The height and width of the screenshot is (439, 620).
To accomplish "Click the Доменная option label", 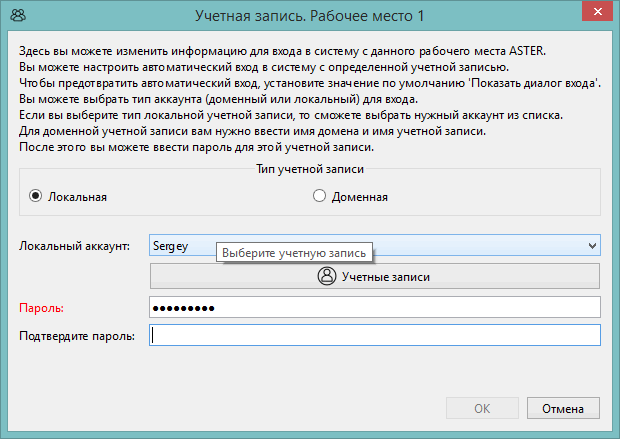I will tap(359, 197).
